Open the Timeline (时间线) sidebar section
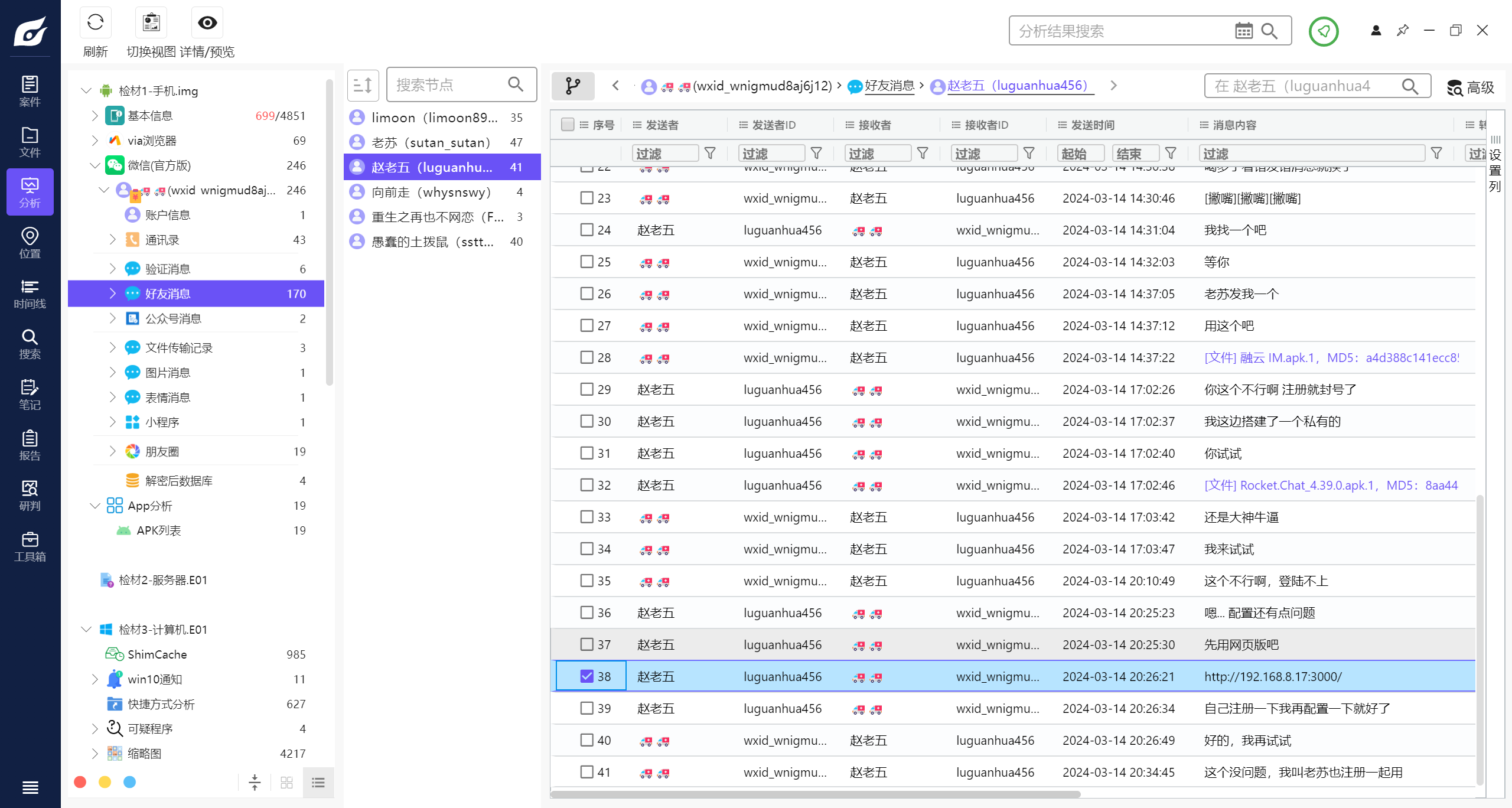The width and height of the screenshot is (1512, 808). point(30,294)
